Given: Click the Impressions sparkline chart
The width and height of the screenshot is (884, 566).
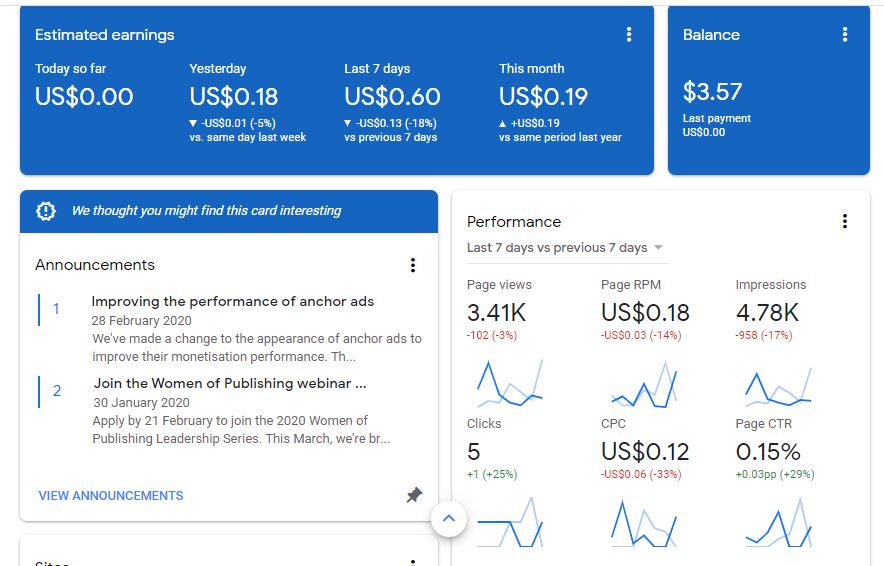Looking at the screenshot, I should 777,385.
